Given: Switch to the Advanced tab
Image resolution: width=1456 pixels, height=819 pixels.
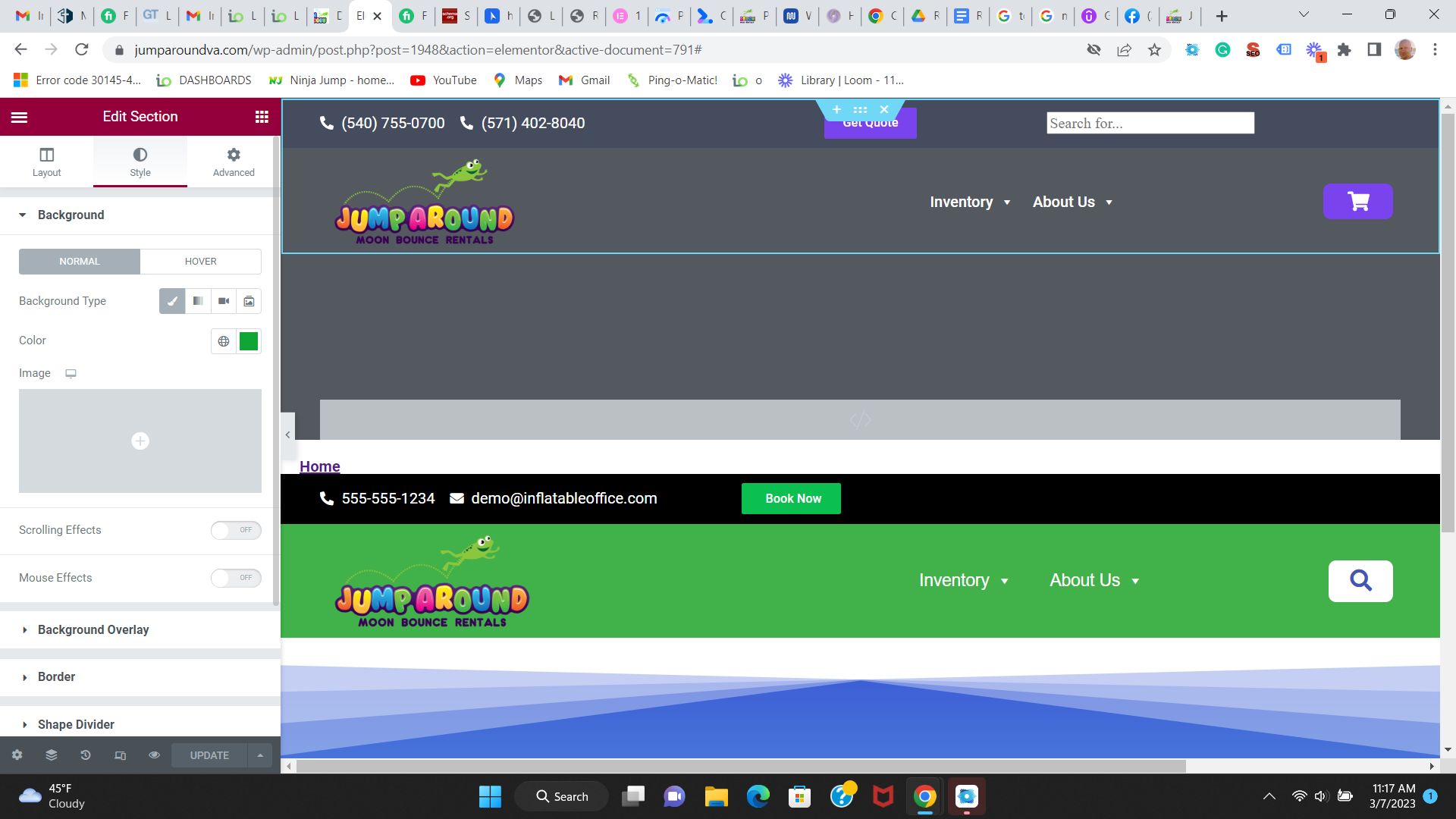Looking at the screenshot, I should coord(234,162).
